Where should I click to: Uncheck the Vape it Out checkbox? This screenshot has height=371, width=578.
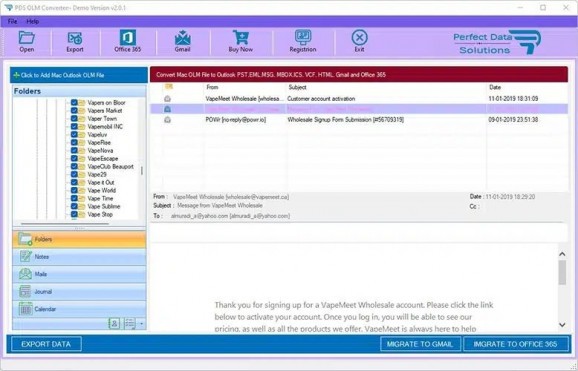74,183
